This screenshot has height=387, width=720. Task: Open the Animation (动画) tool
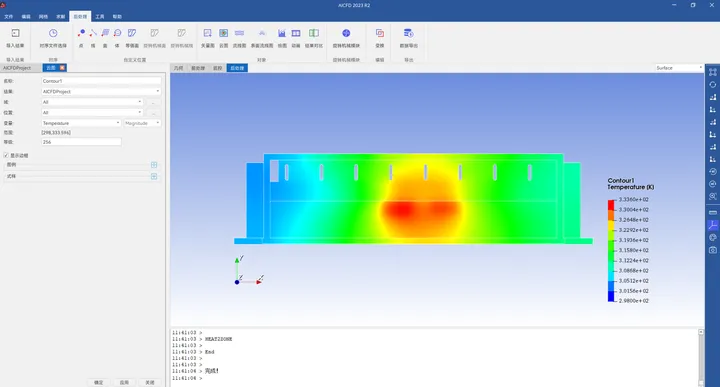[x=296, y=33]
